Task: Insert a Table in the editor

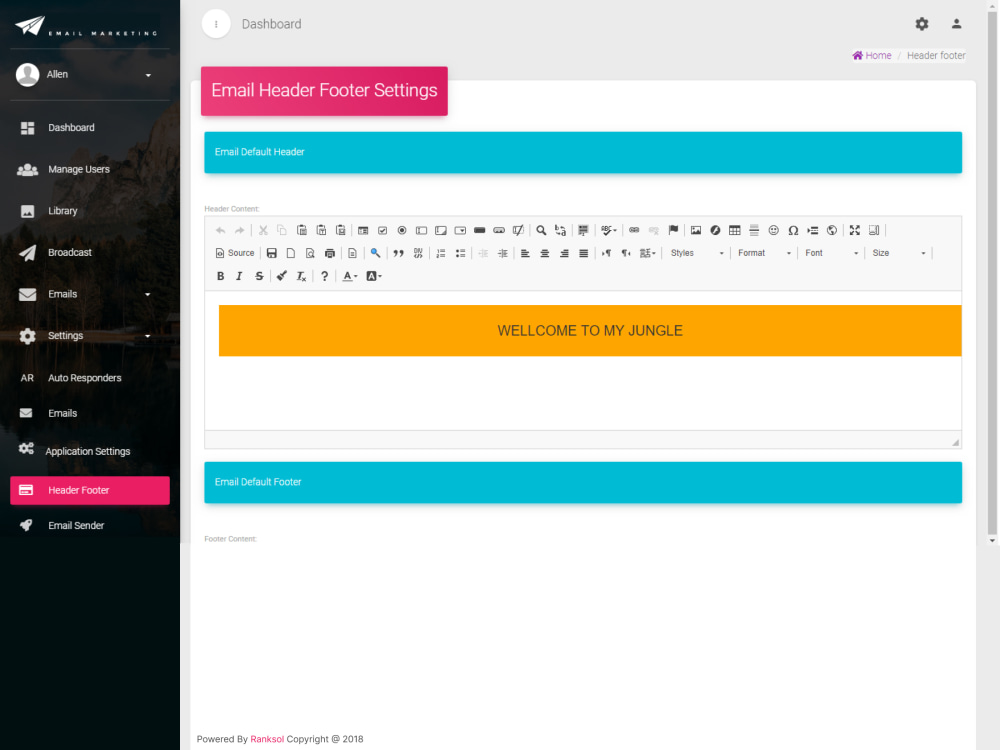Action: [x=735, y=230]
